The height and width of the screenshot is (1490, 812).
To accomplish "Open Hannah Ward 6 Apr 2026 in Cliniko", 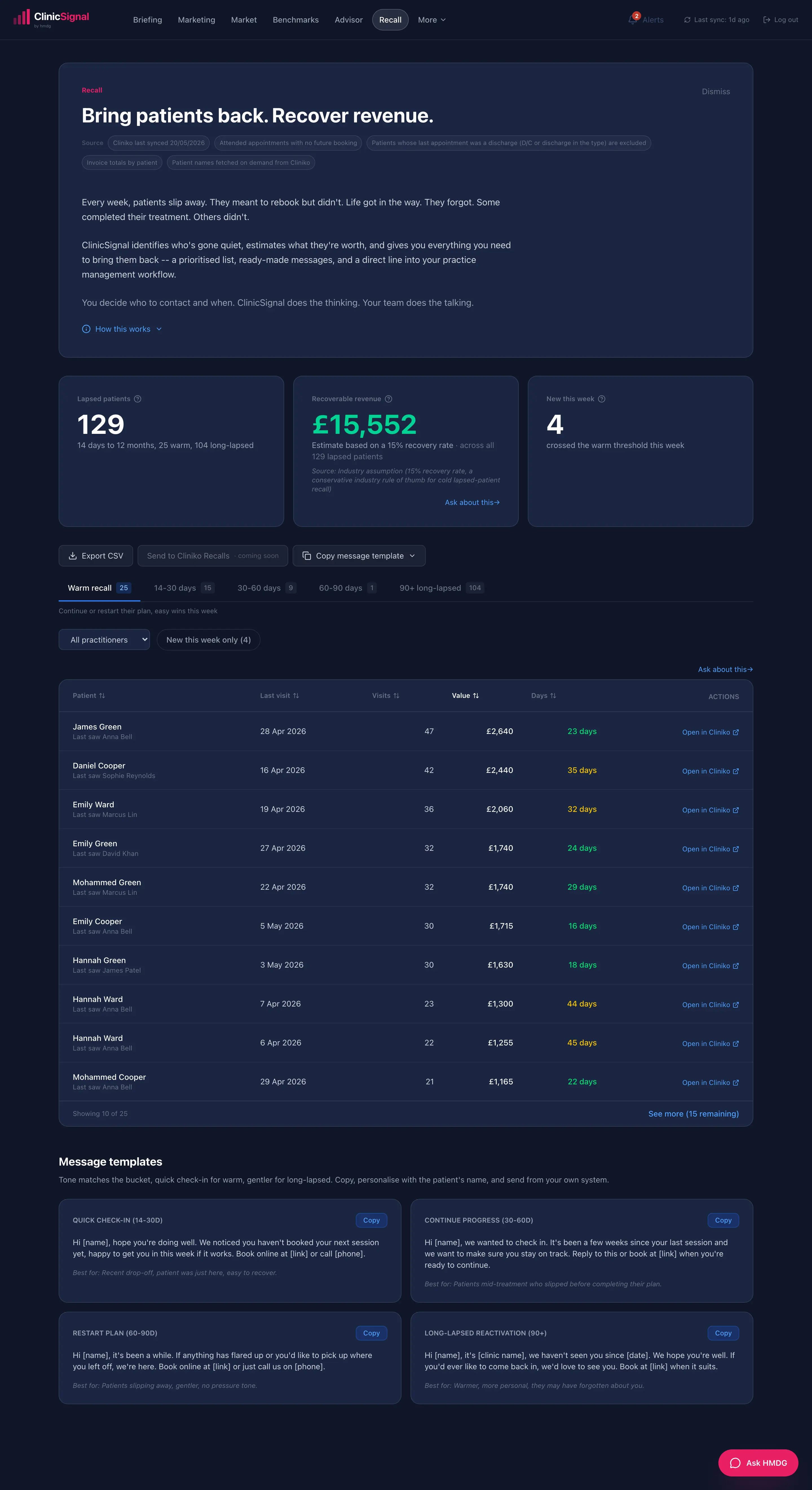I will coord(710,1043).
